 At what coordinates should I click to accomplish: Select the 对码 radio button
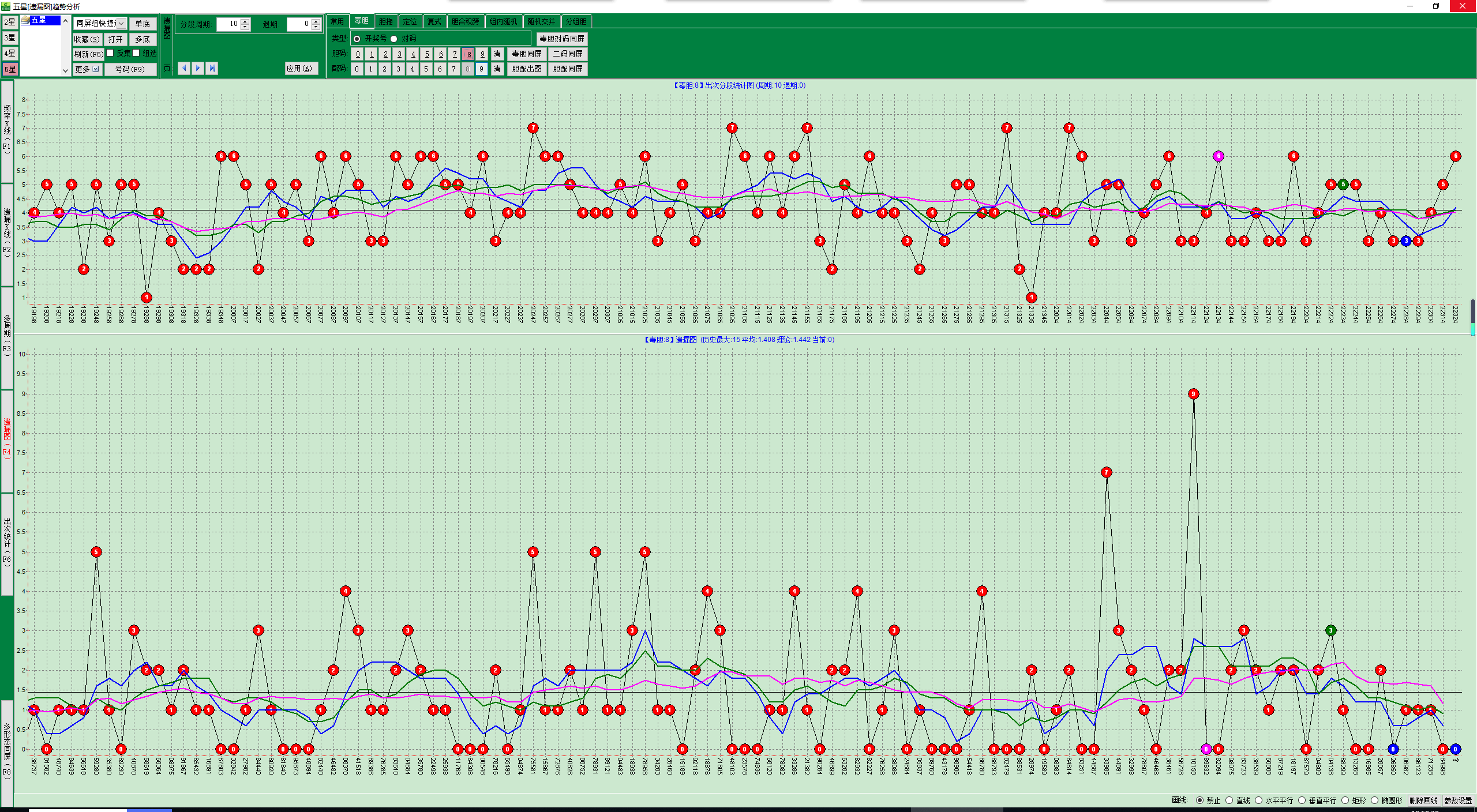coord(394,39)
